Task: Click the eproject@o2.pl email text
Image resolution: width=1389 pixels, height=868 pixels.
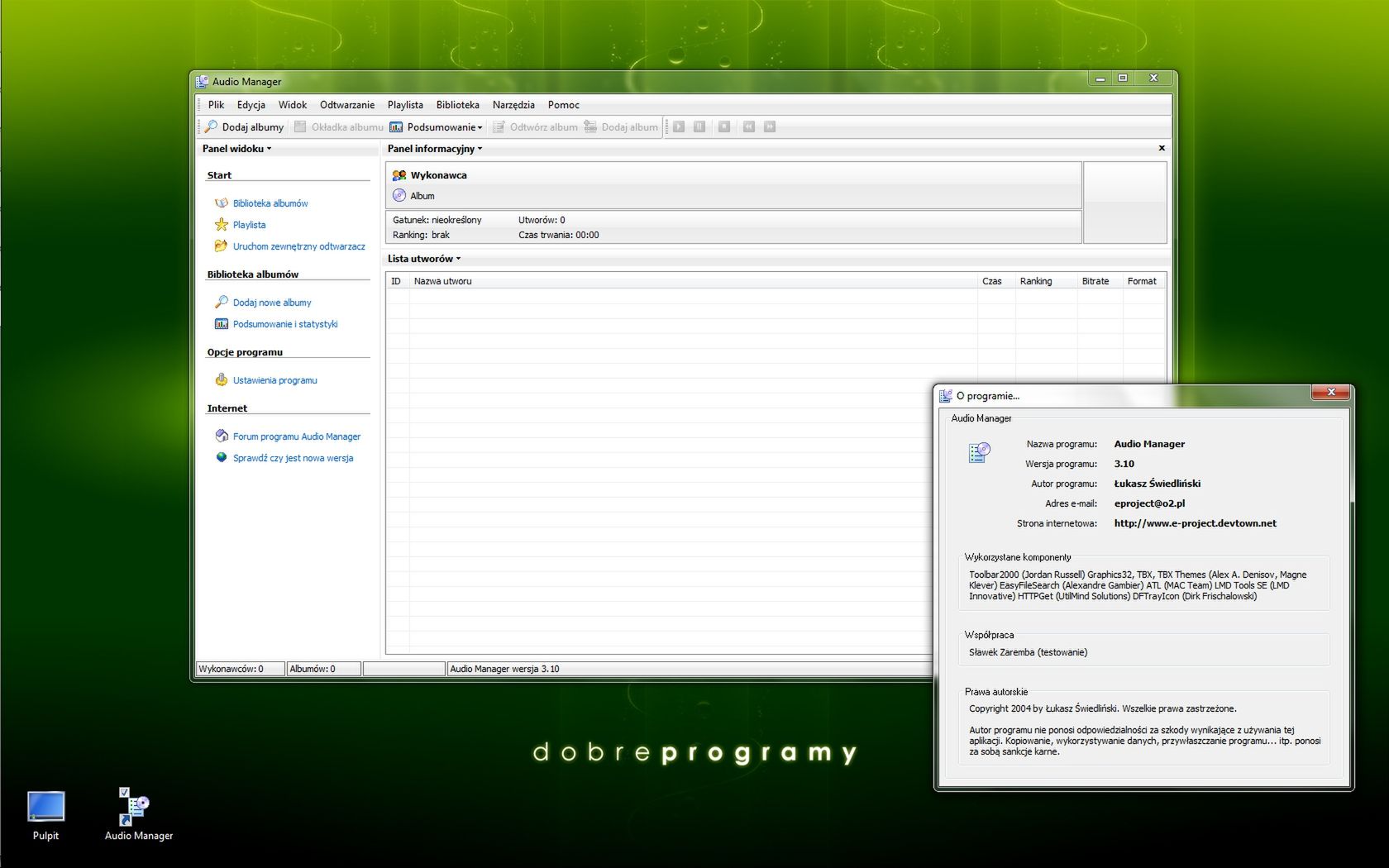Action: (x=1149, y=503)
